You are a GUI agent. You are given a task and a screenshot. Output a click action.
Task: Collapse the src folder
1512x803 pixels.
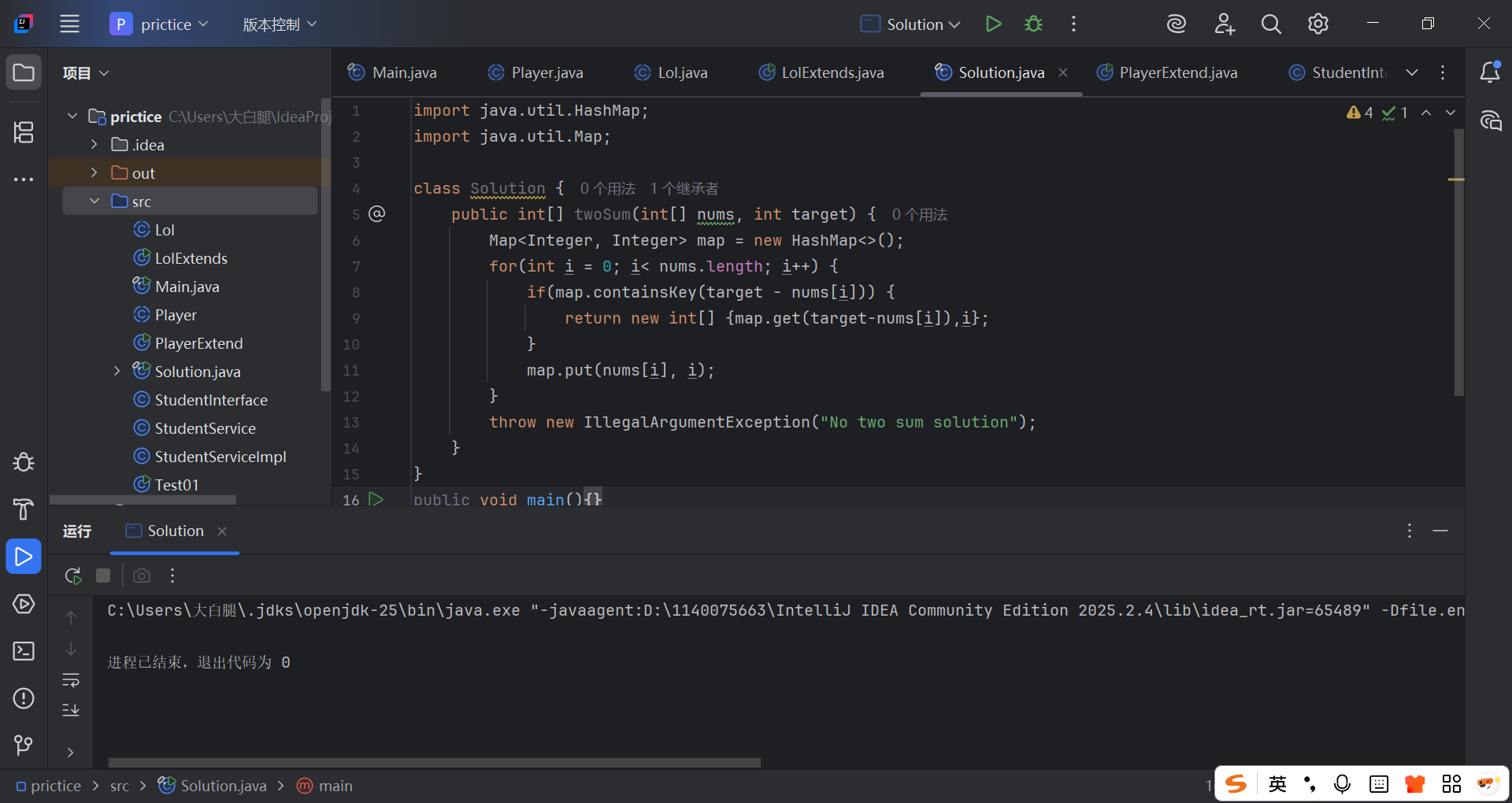point(94,202)
